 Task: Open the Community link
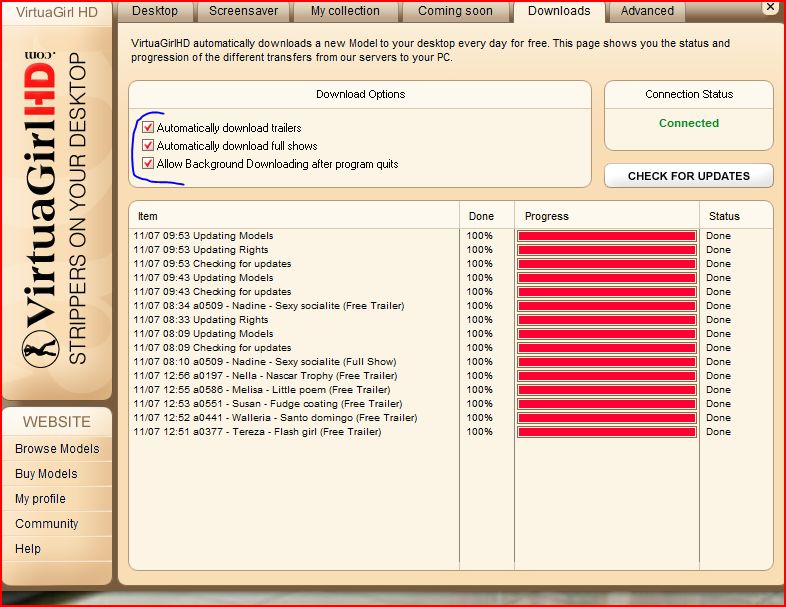click(47, 524)
